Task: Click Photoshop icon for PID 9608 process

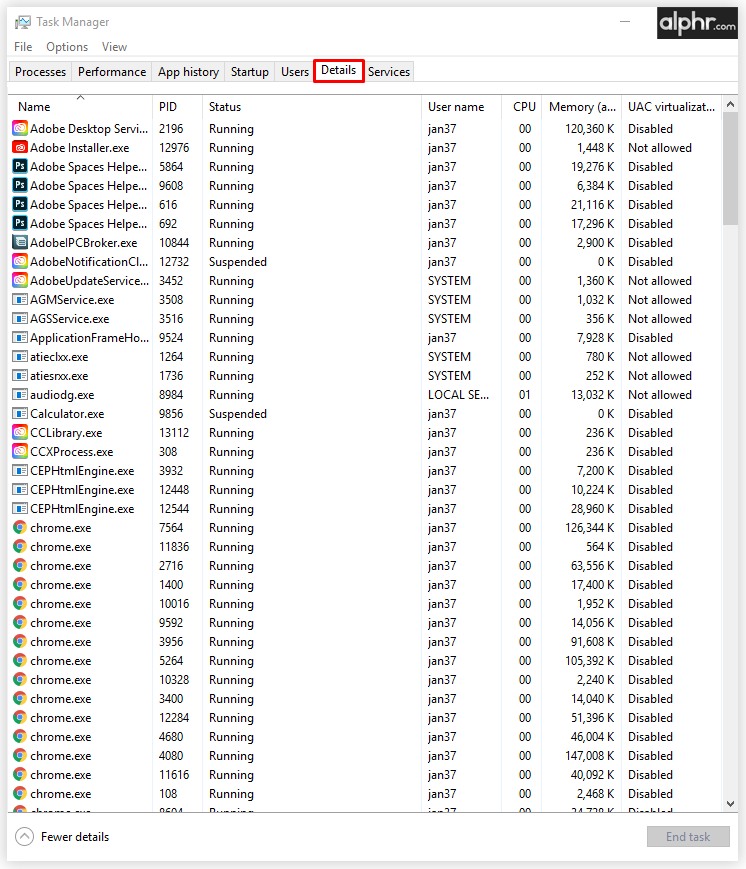Action: tap(20, 186)
